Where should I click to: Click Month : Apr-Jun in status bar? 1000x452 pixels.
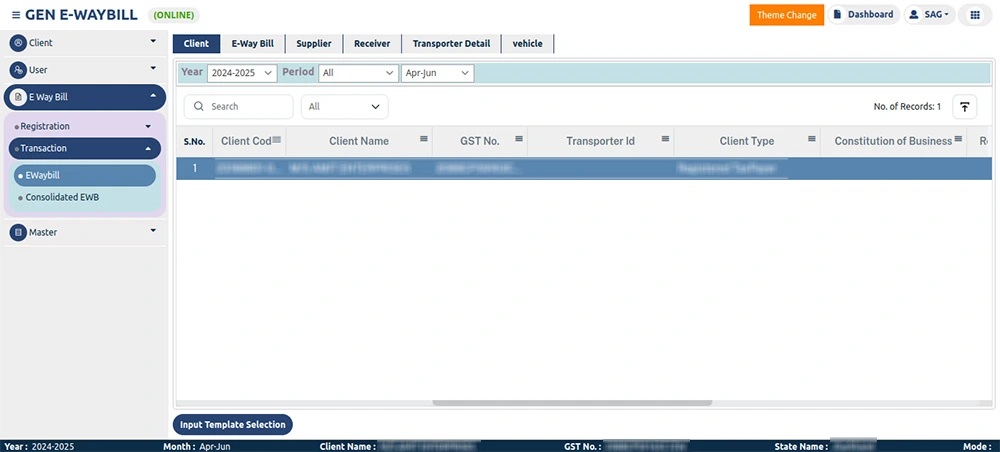pyautogui.click(x=197, y=447)
